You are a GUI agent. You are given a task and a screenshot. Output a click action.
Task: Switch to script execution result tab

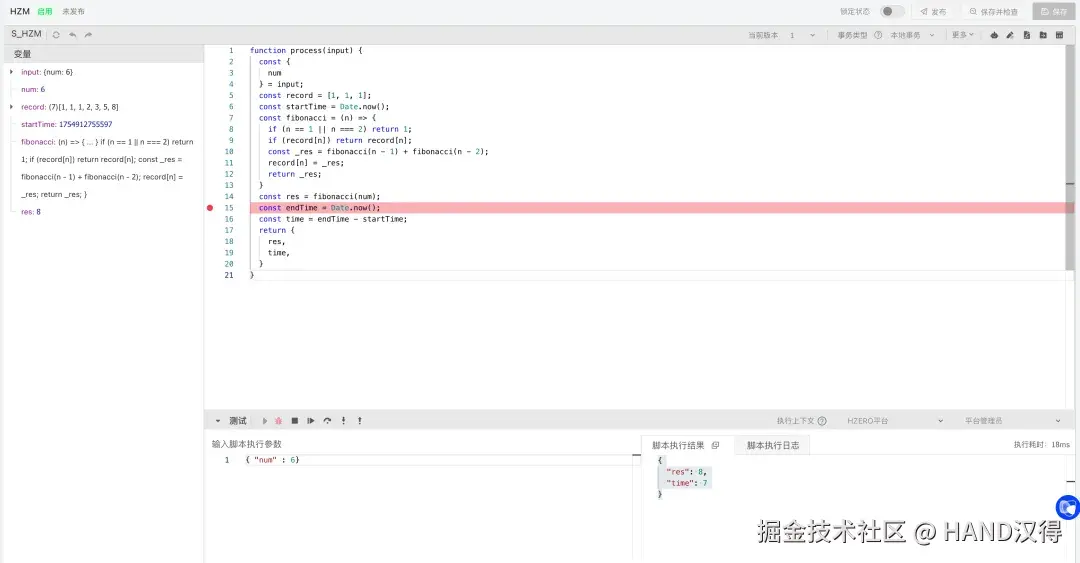(678, 446)
